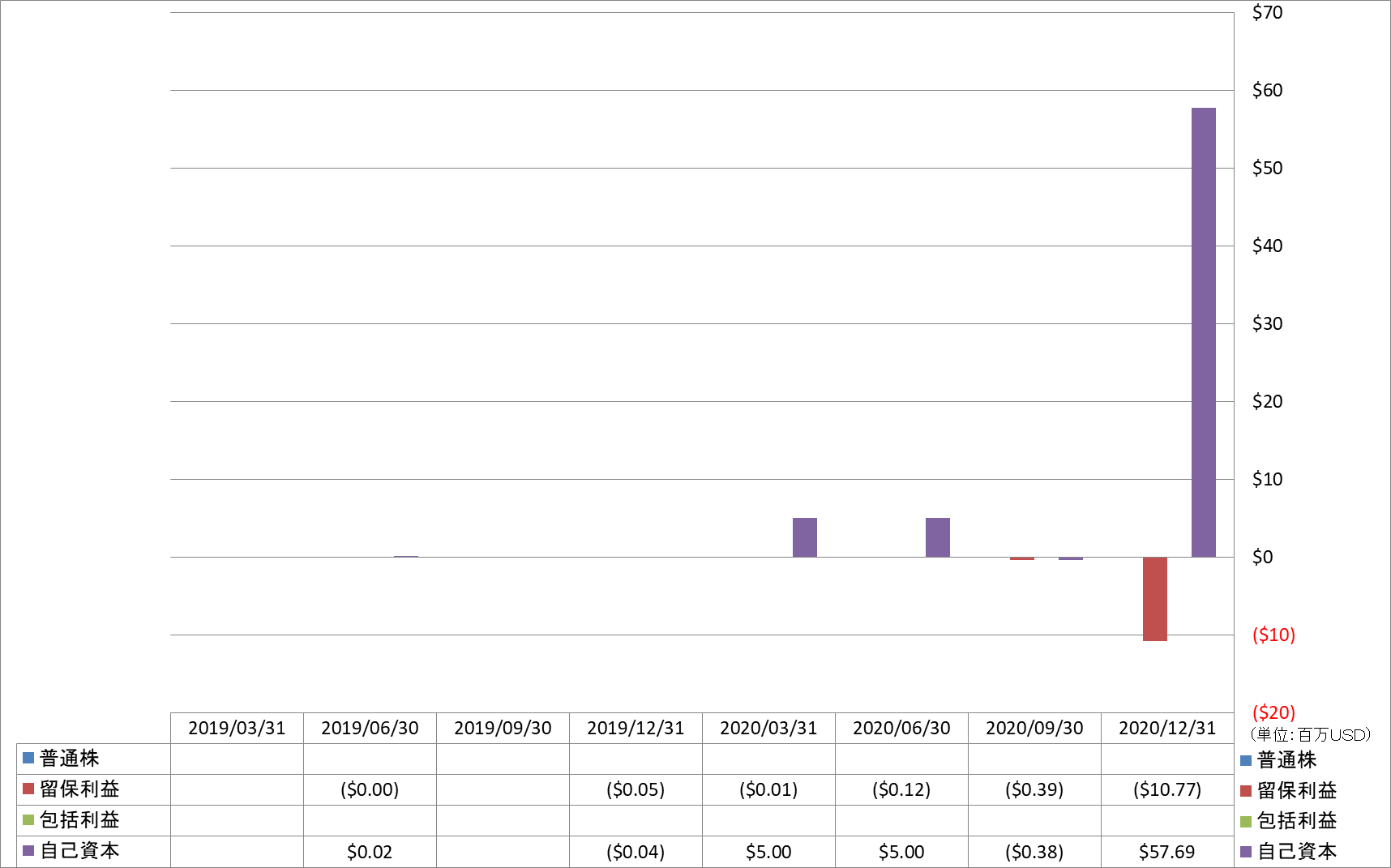Image resolution: width=1391 pixels, height=868 pixels.
Task: Select the 留保利益 row label in table
Action: click(x=79, y=789)
